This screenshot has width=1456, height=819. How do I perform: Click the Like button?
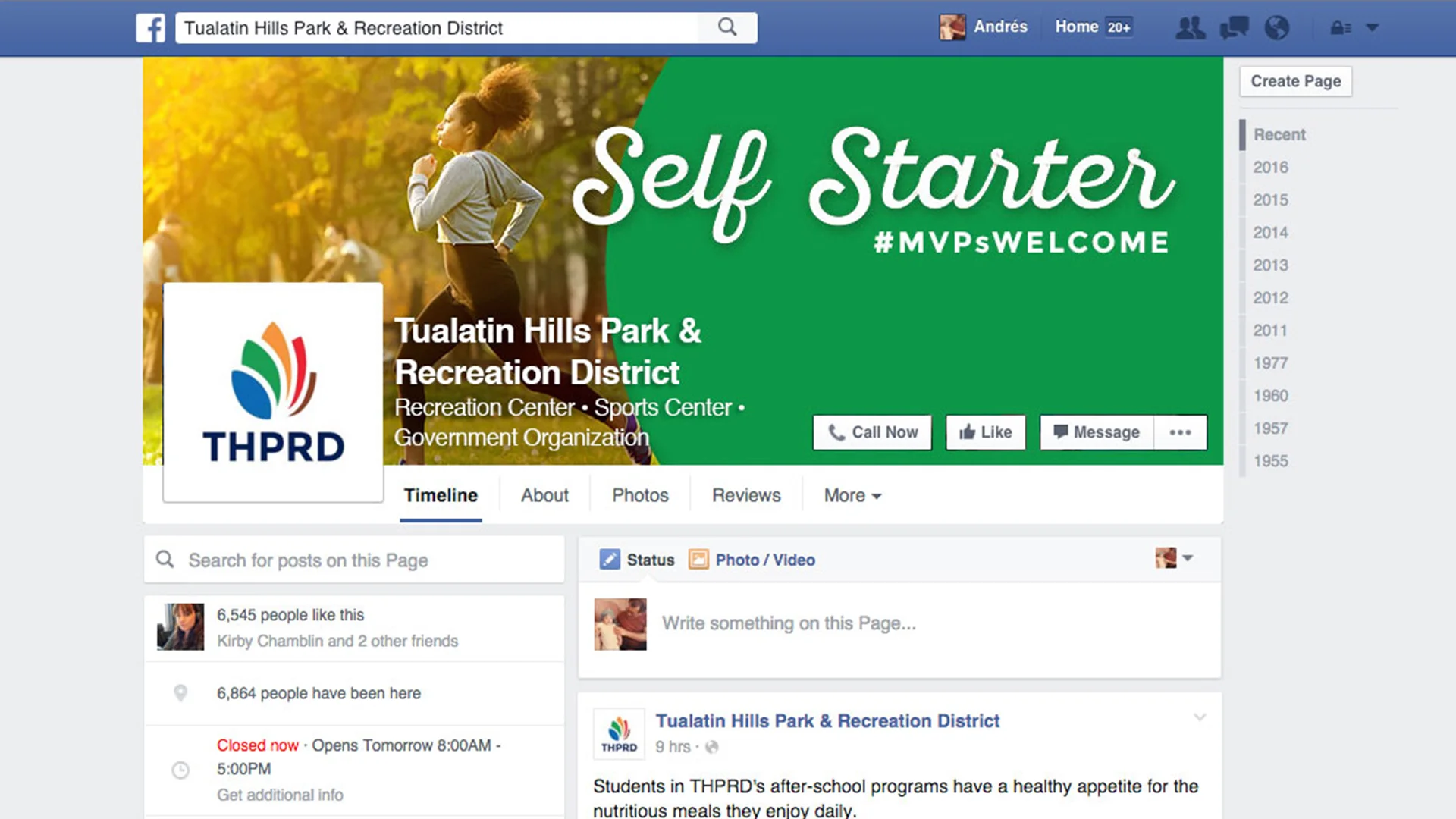click(985, 432)
